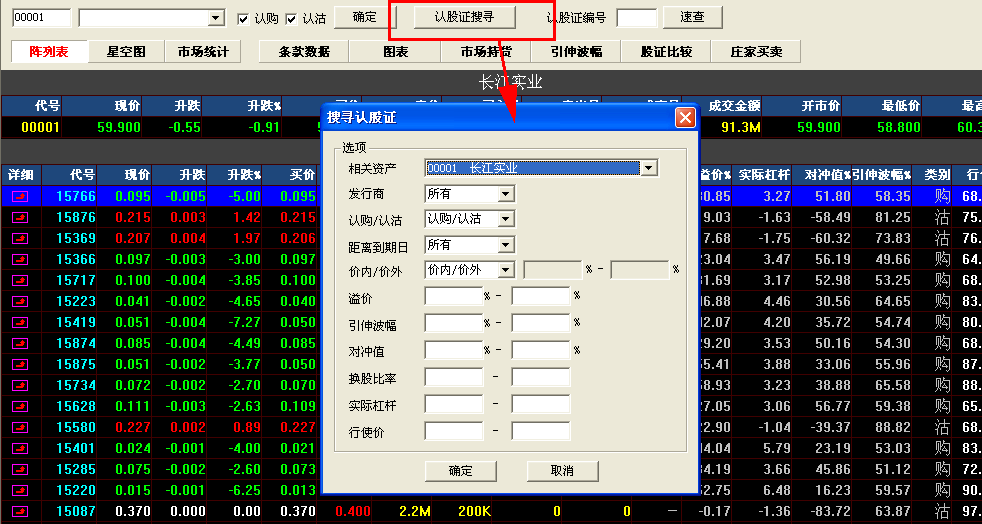Click detail icon for warrant 15876
The image size is (982, 524).
(20, 218)
